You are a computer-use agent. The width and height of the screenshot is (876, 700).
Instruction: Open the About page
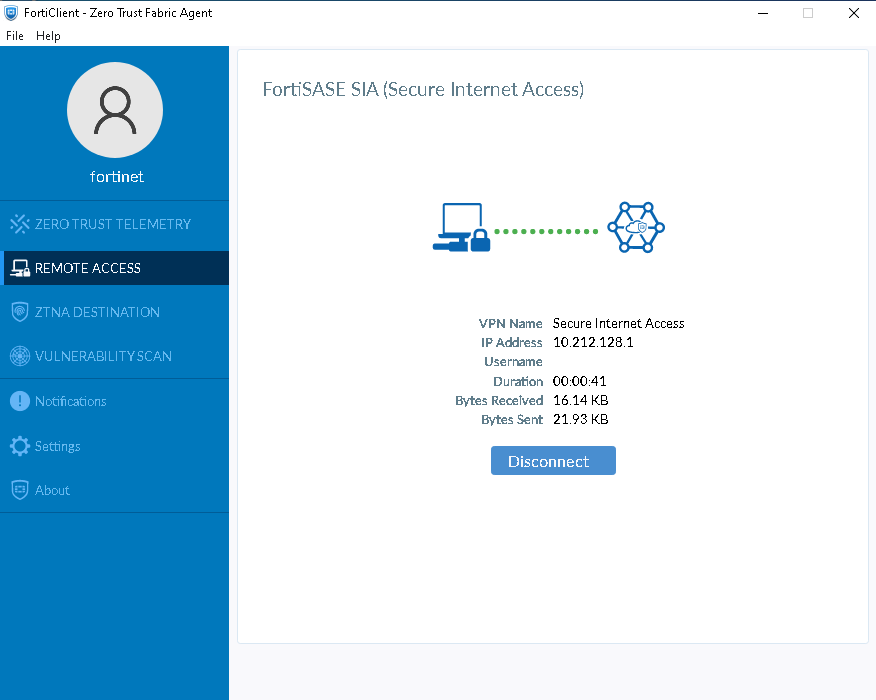click(115, 490)
